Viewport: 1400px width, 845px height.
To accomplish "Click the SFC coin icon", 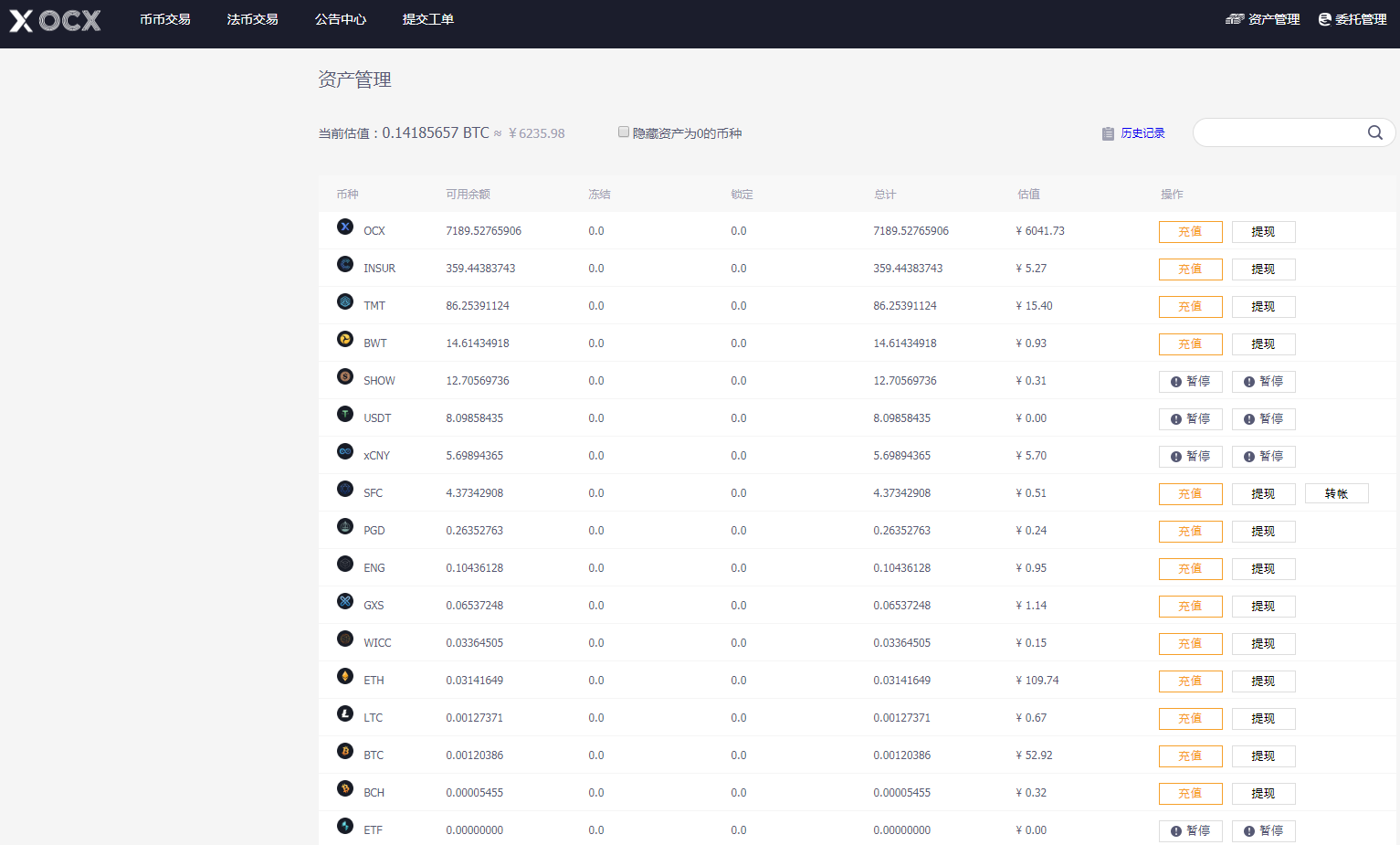I will tap(345, 489).
